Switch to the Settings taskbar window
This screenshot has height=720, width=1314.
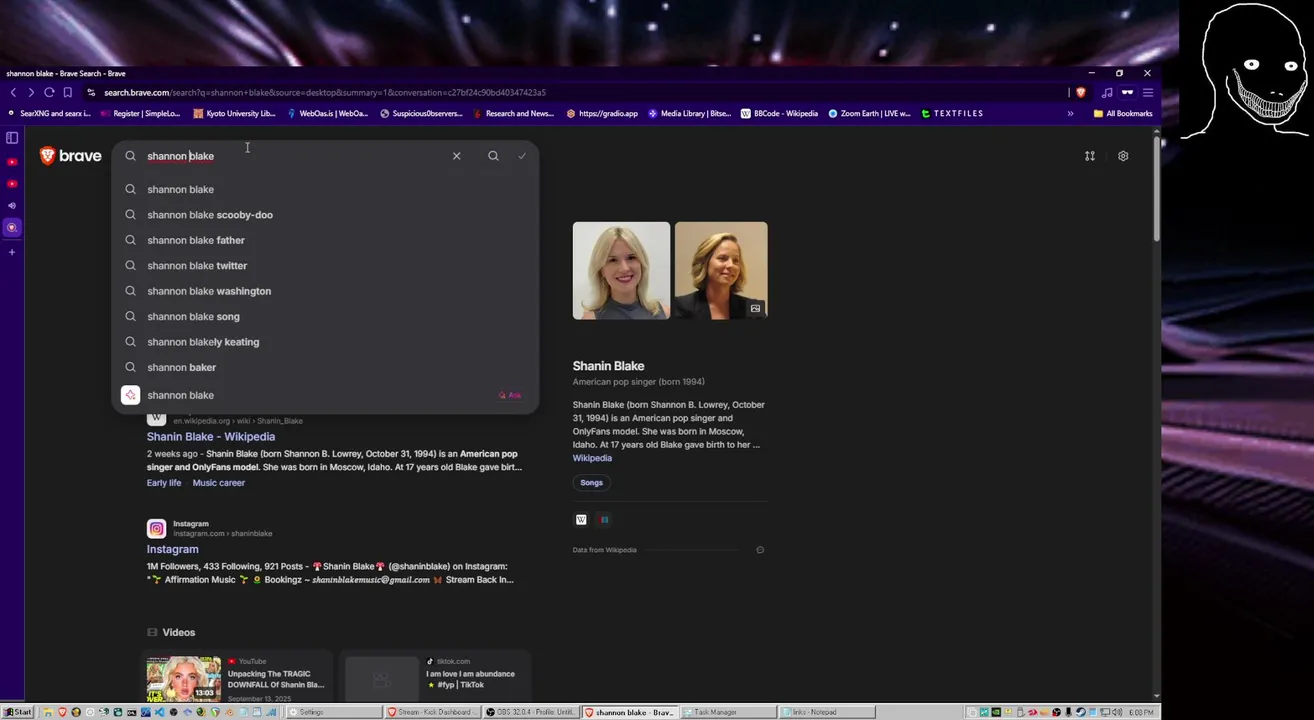pyautogui.click(x=335, y=712)
